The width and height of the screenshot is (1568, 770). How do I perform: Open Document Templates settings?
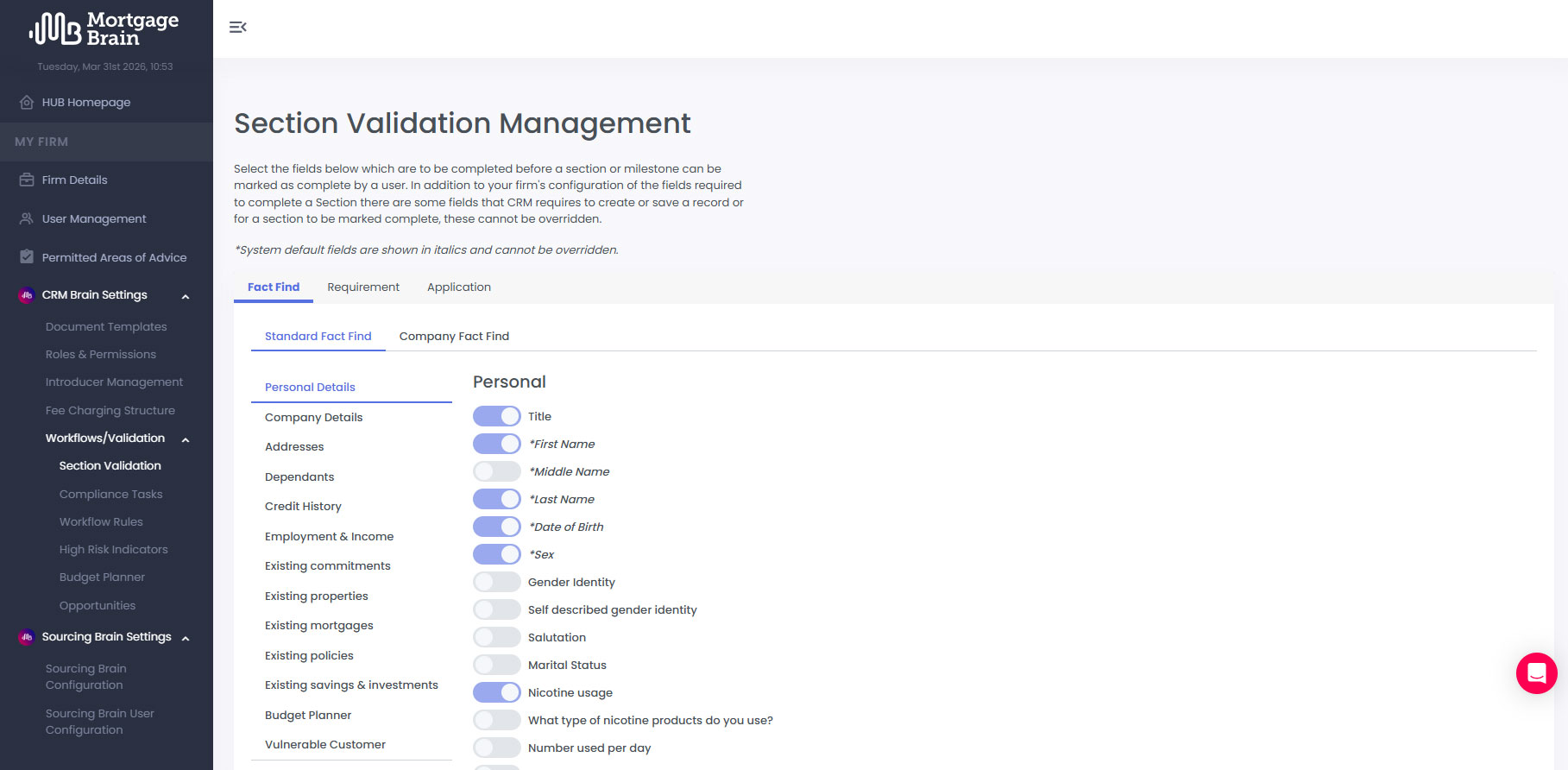pyautogui.click(x=106, y=327)
